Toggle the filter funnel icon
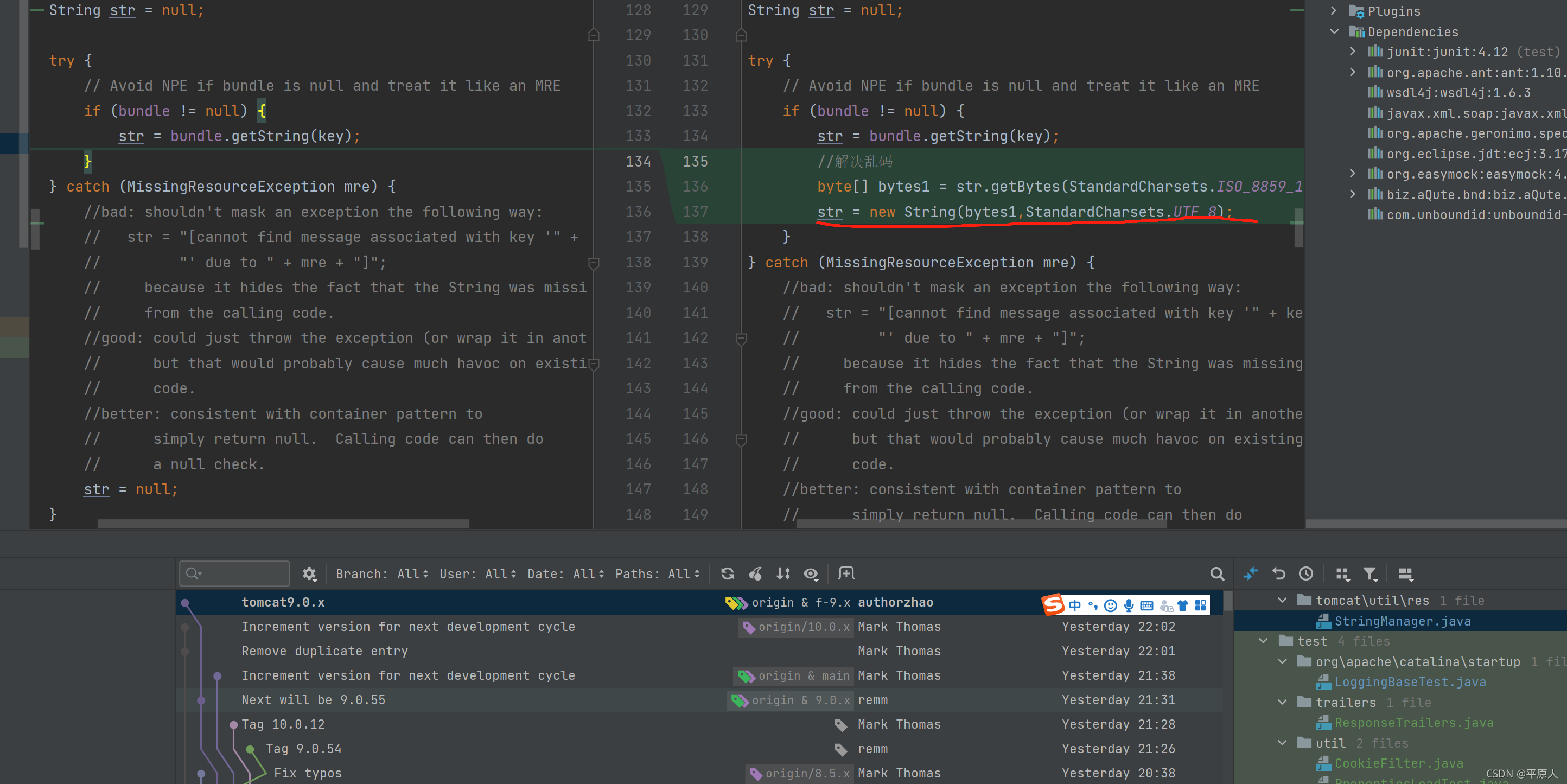1567x784 pixels. pos(1370,573)
